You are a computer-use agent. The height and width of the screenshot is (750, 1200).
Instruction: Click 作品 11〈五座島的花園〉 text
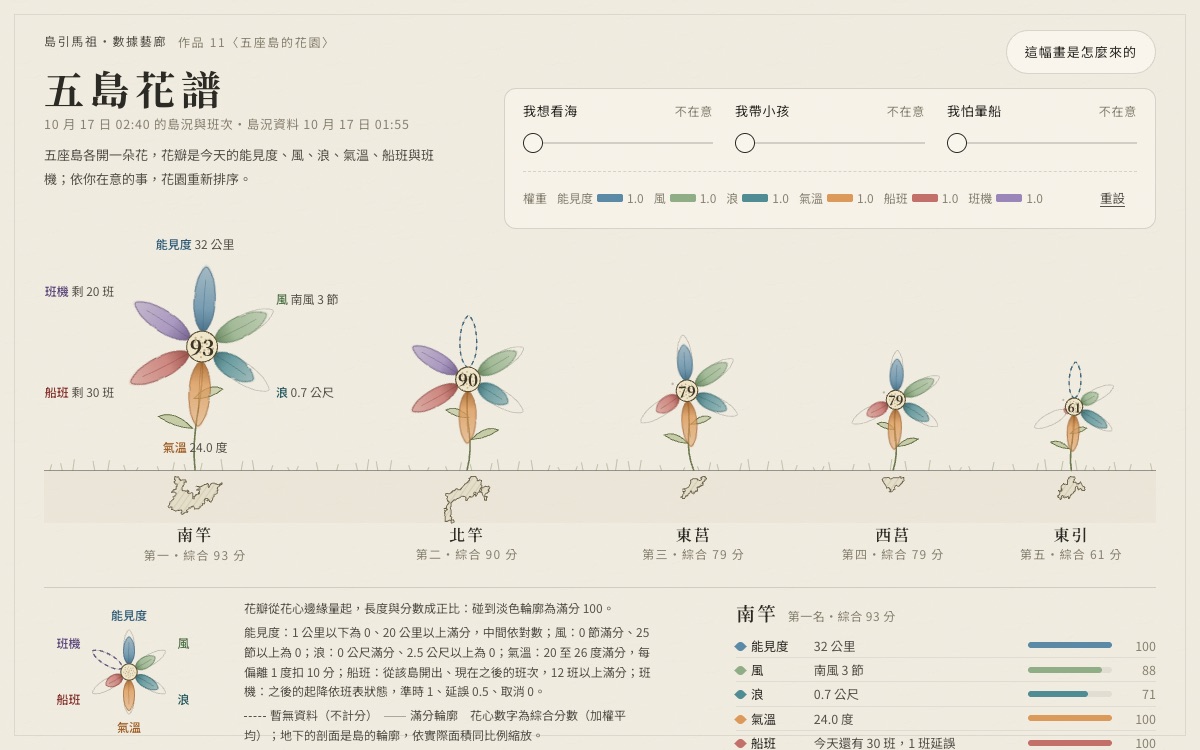[254, 42]
